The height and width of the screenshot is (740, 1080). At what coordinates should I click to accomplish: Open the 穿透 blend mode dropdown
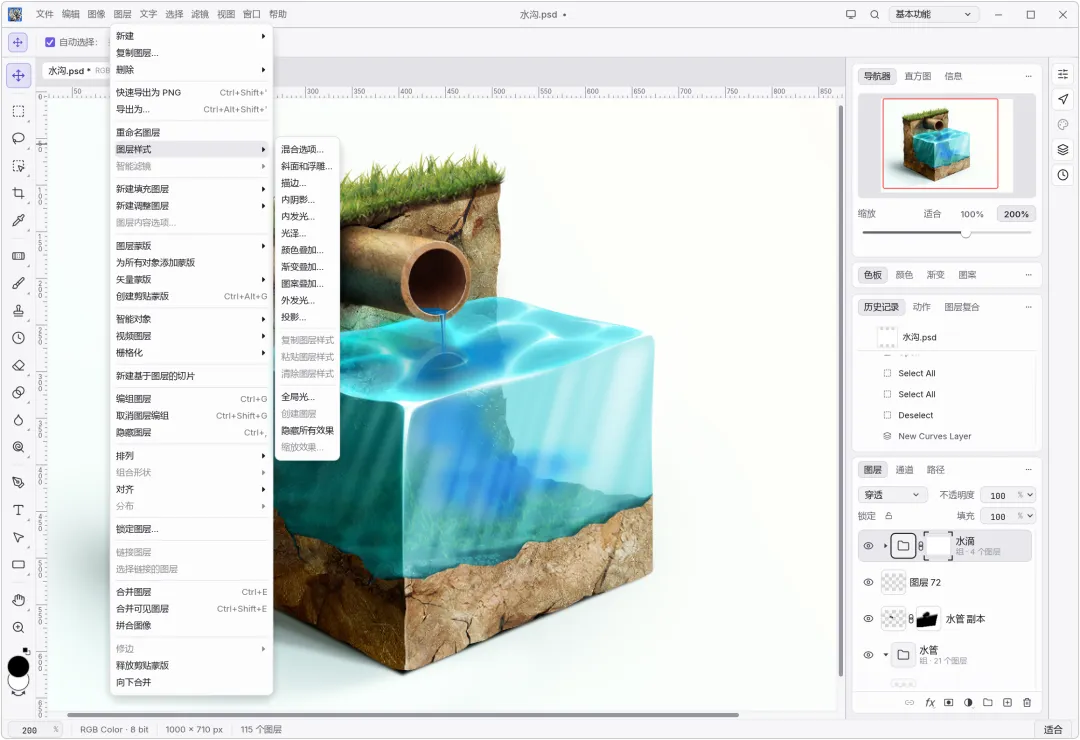coord(892,495)
